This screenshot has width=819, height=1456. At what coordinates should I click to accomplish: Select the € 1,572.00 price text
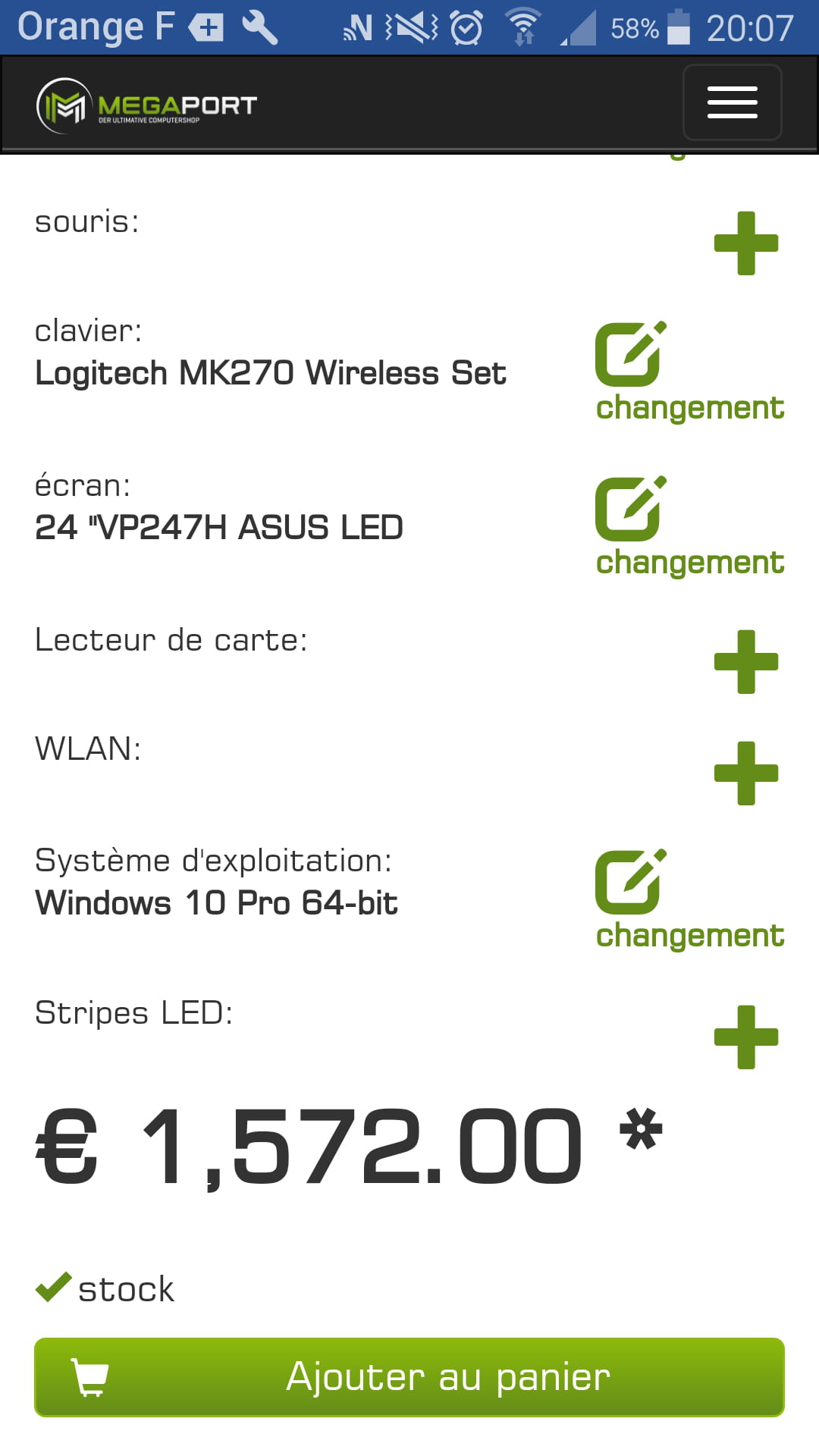coord(311,1147)
